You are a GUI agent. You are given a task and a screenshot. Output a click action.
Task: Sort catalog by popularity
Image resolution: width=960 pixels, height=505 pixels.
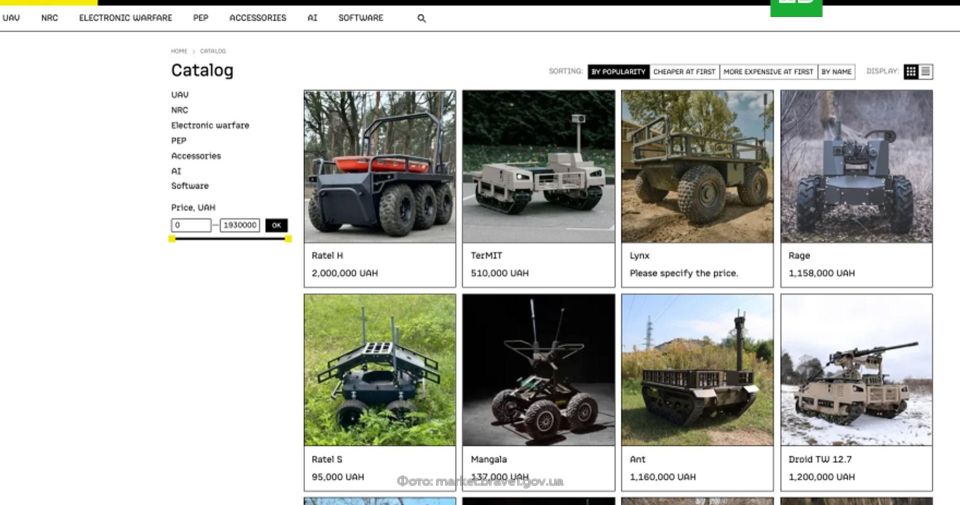point(619,72)
